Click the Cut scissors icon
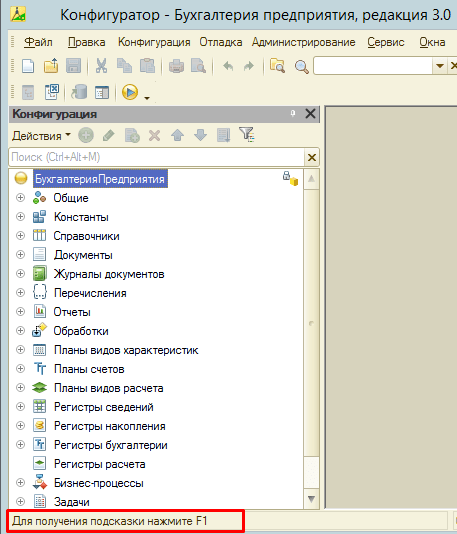The image size is (457, 534). [101, 66]
